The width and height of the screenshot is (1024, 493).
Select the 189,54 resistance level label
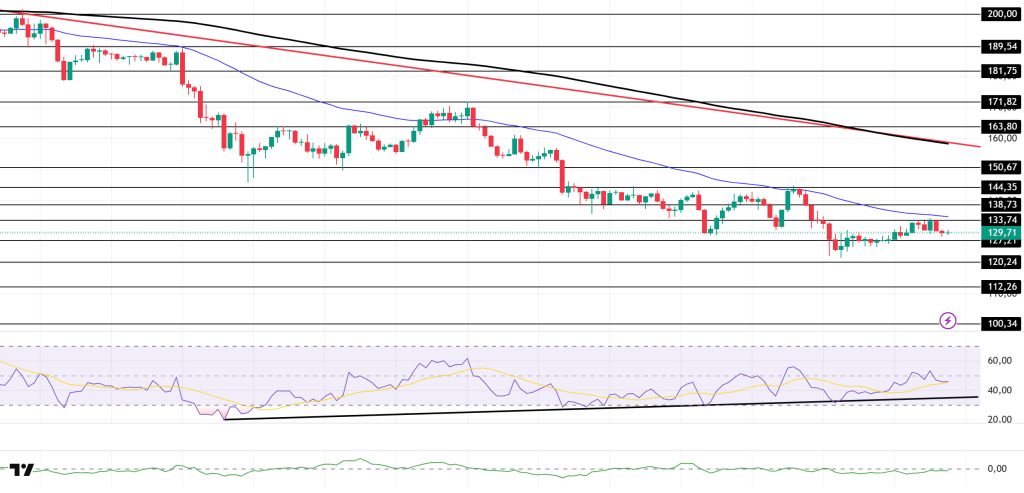pos(1000,46)
